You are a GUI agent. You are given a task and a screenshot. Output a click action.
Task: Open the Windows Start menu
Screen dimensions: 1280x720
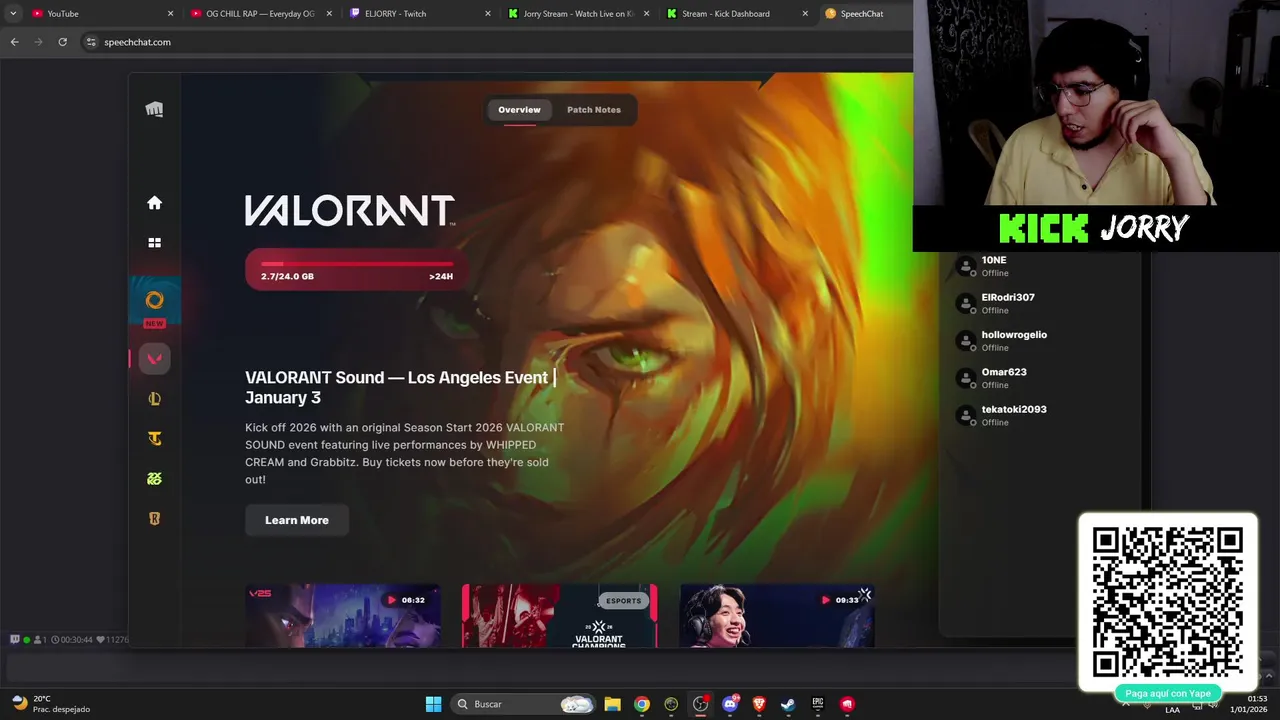[x=433, y=704]
